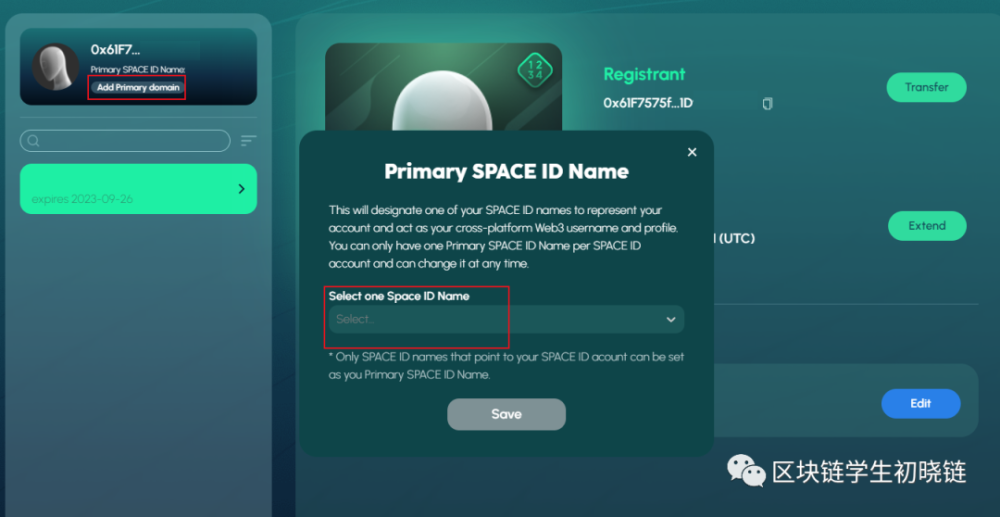Copy the registrant address with copy icon

tap(768, 103)
